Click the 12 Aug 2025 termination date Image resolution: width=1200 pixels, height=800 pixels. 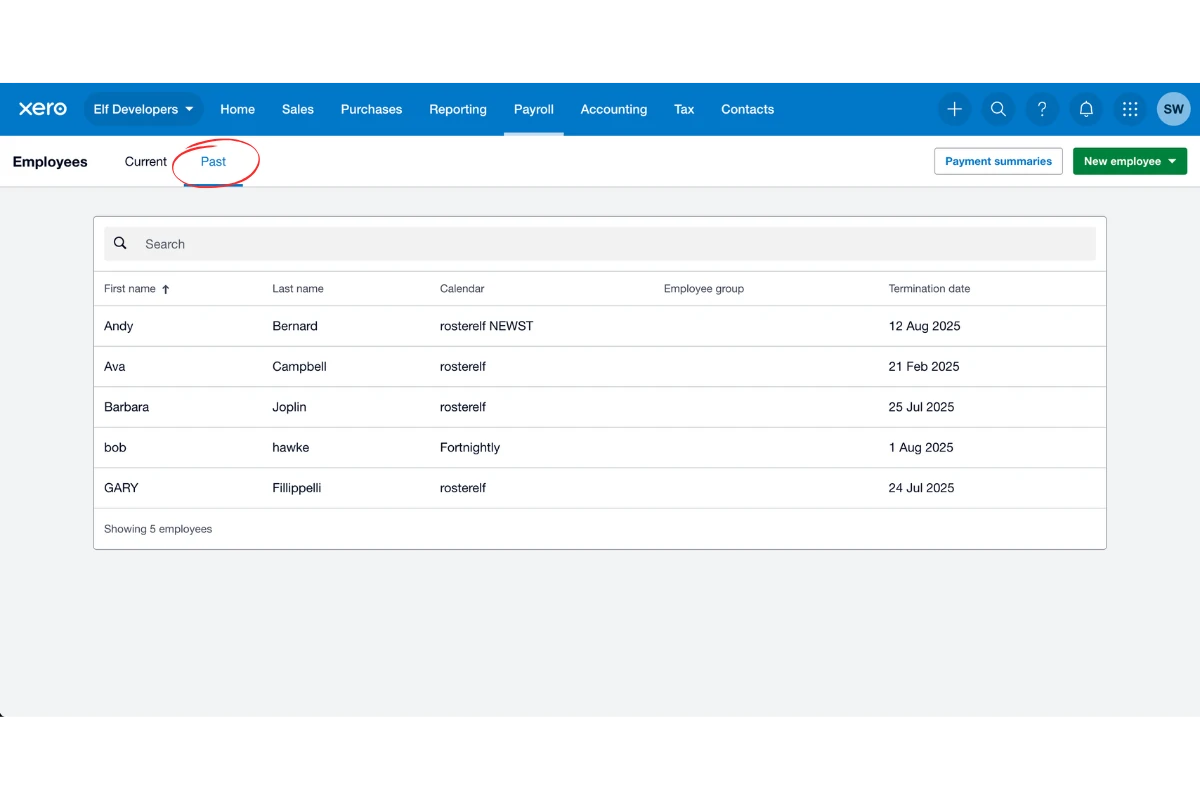click(924, 326)
